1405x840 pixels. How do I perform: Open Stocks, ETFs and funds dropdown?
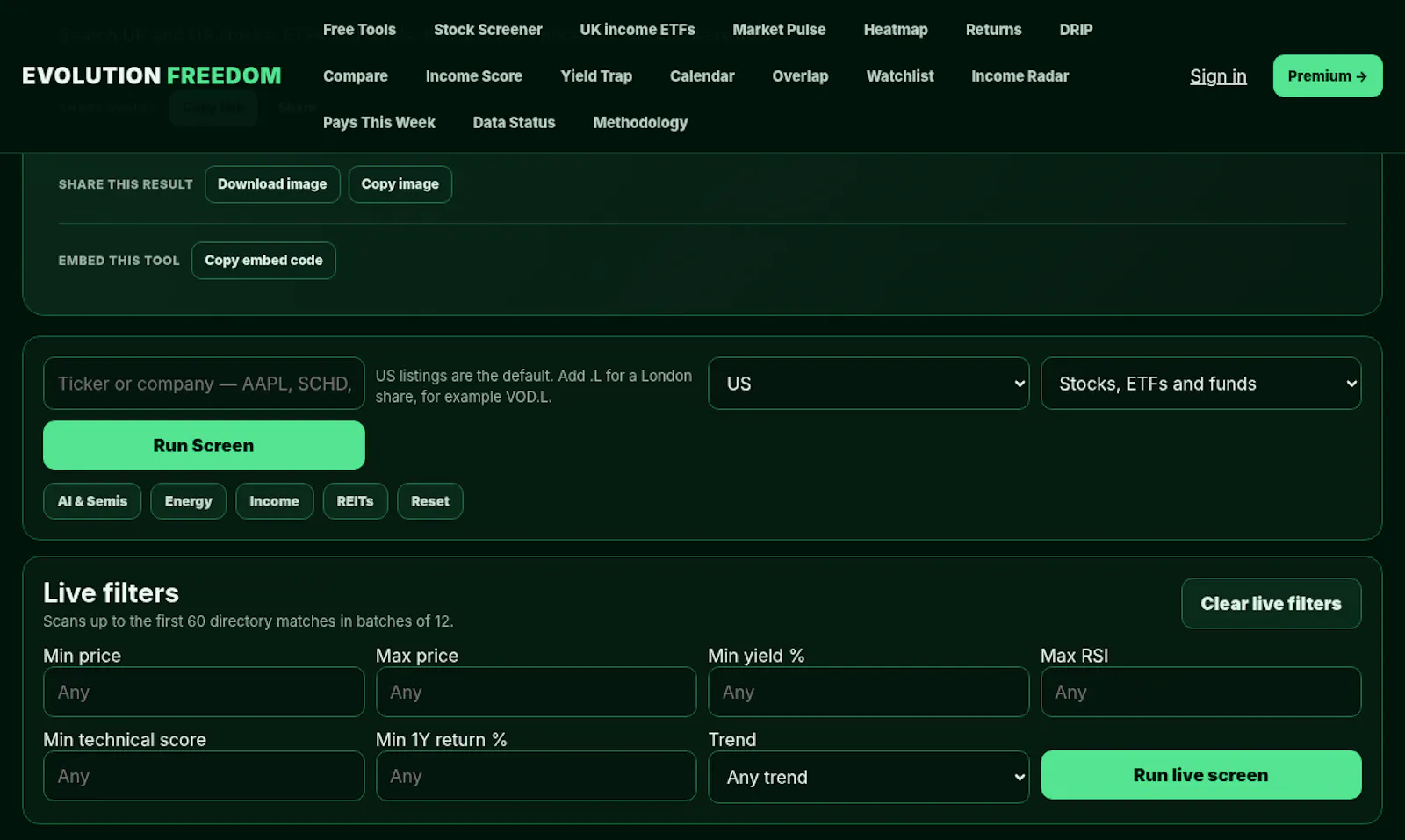pyautogui.click(x=1201, y=384)
